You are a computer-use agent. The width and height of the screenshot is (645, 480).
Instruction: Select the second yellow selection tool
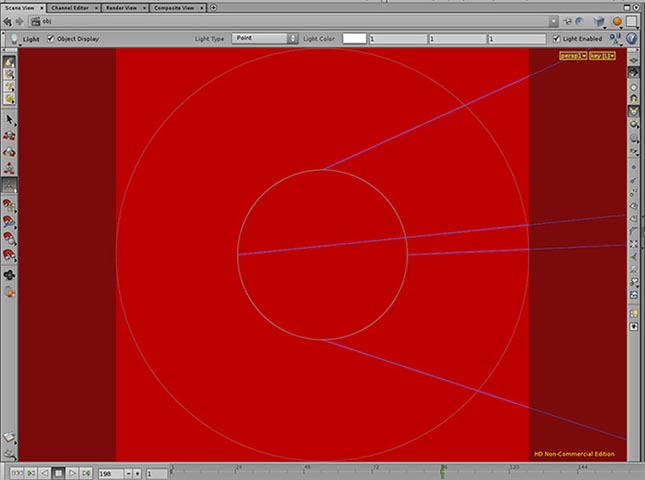(x=9, y=74)
